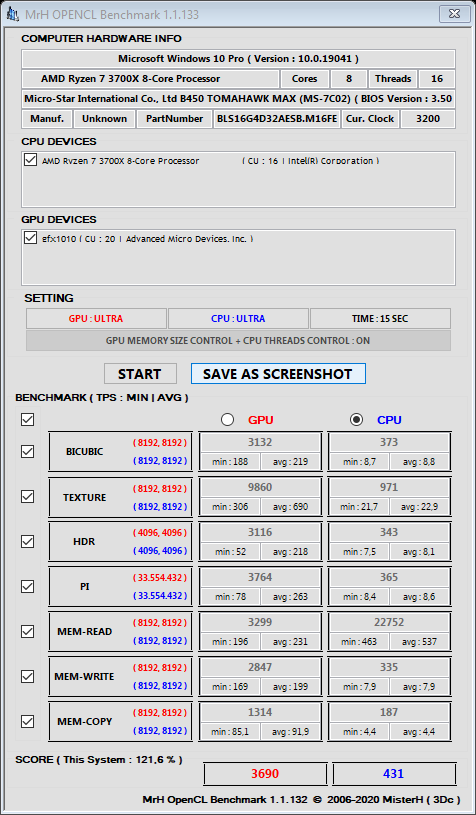The width and height of the screenshot is (476, 815).
Task: Click the BICUBIC CPU score 373
Action: [x=389, y=442]
